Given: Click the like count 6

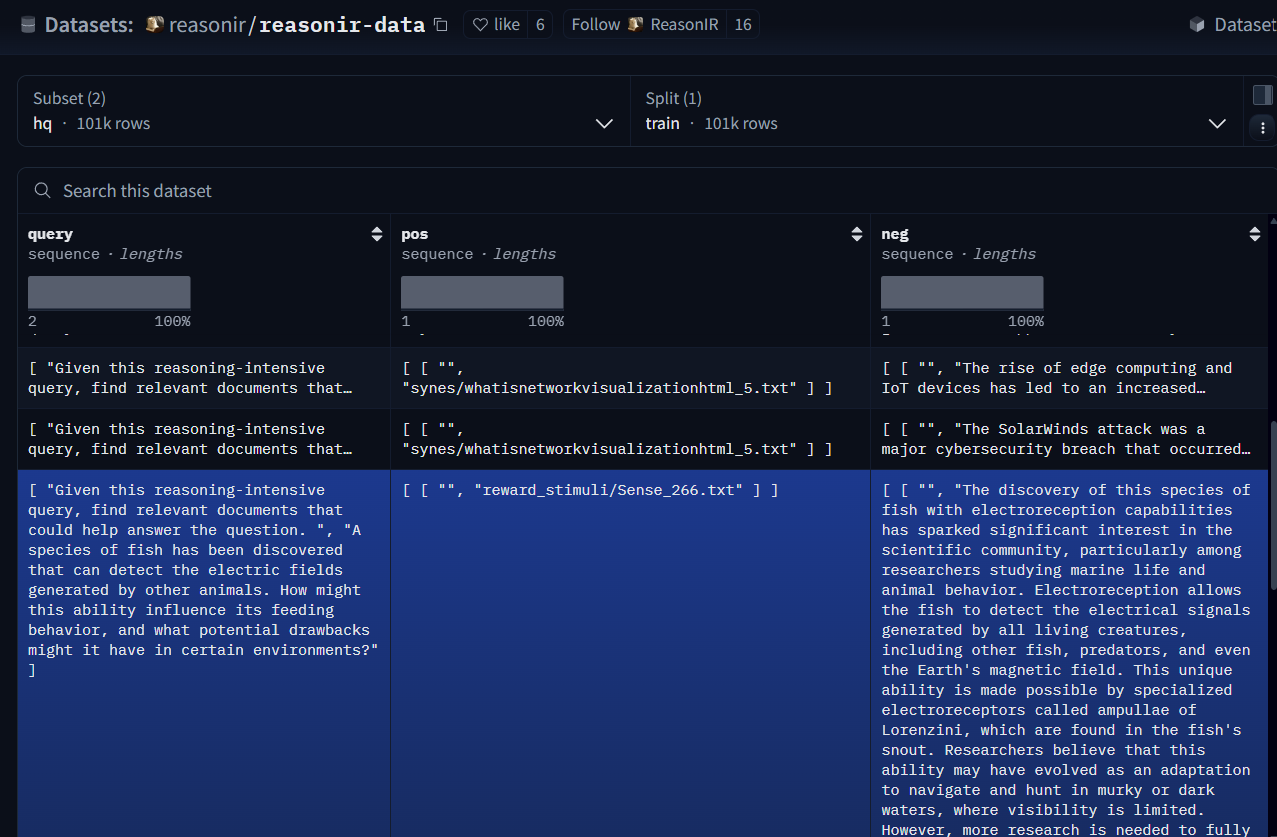Looking at the screenshot, I should click(540, 25).
